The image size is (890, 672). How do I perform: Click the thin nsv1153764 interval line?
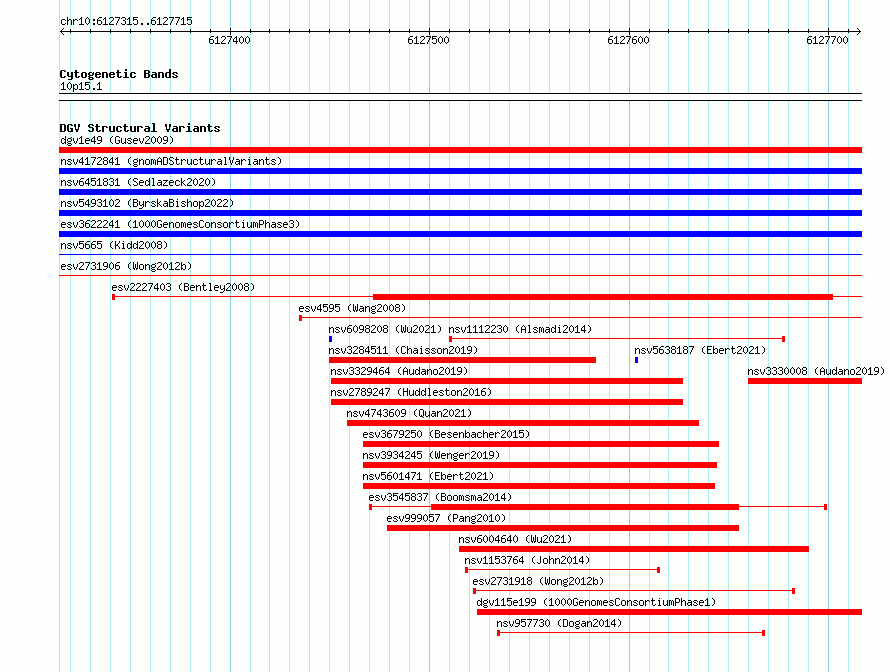562,570
